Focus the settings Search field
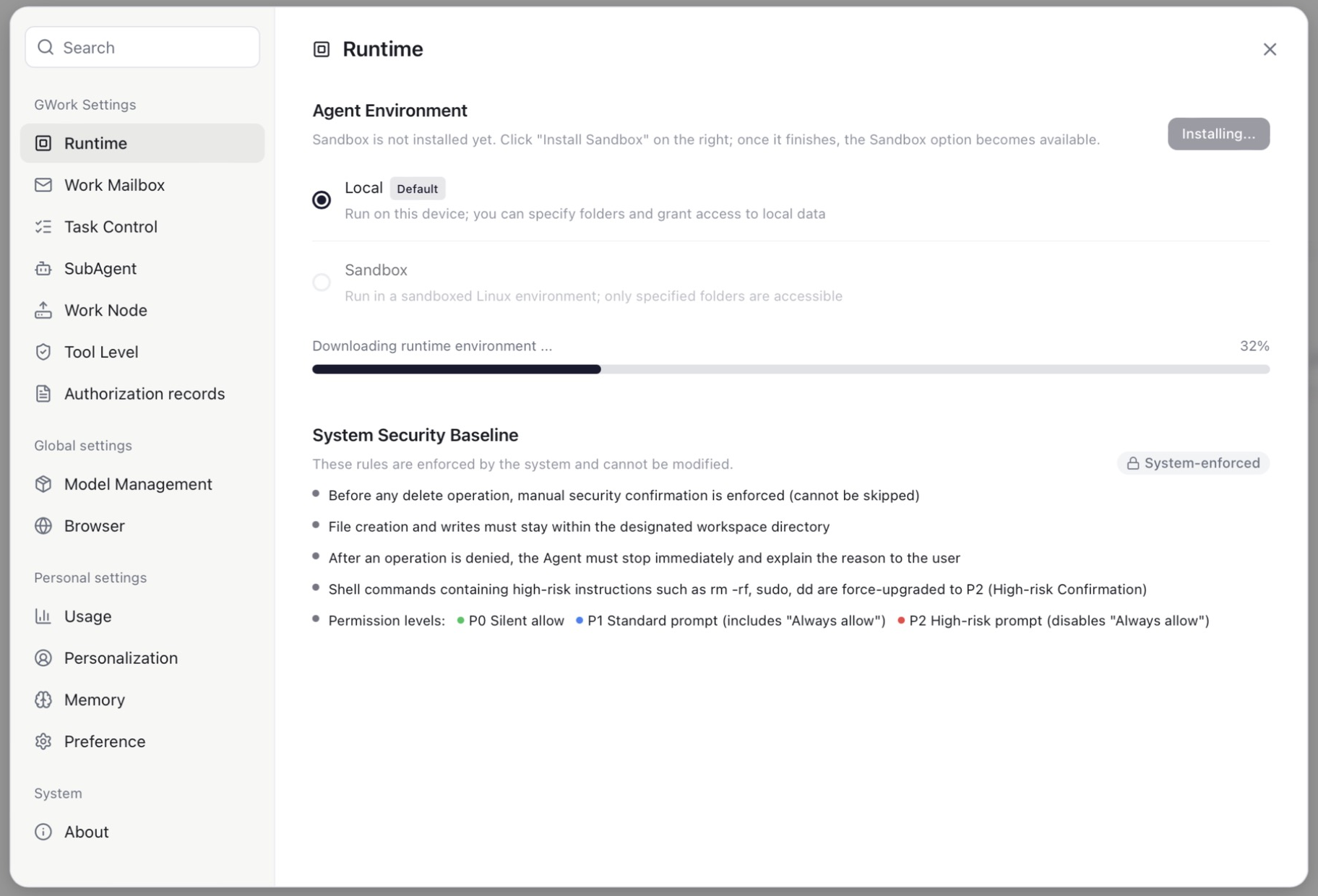Screen dimensions: 1318x896 tap(142, 47)
